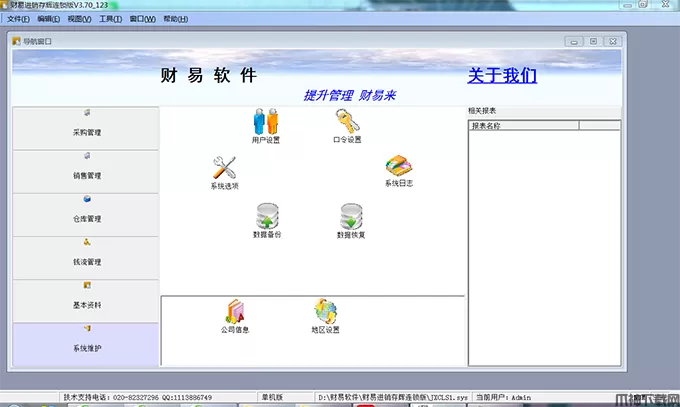The image size is (680, 407).
Task: Click the main application title bar icon
Action: coord(4,5)
